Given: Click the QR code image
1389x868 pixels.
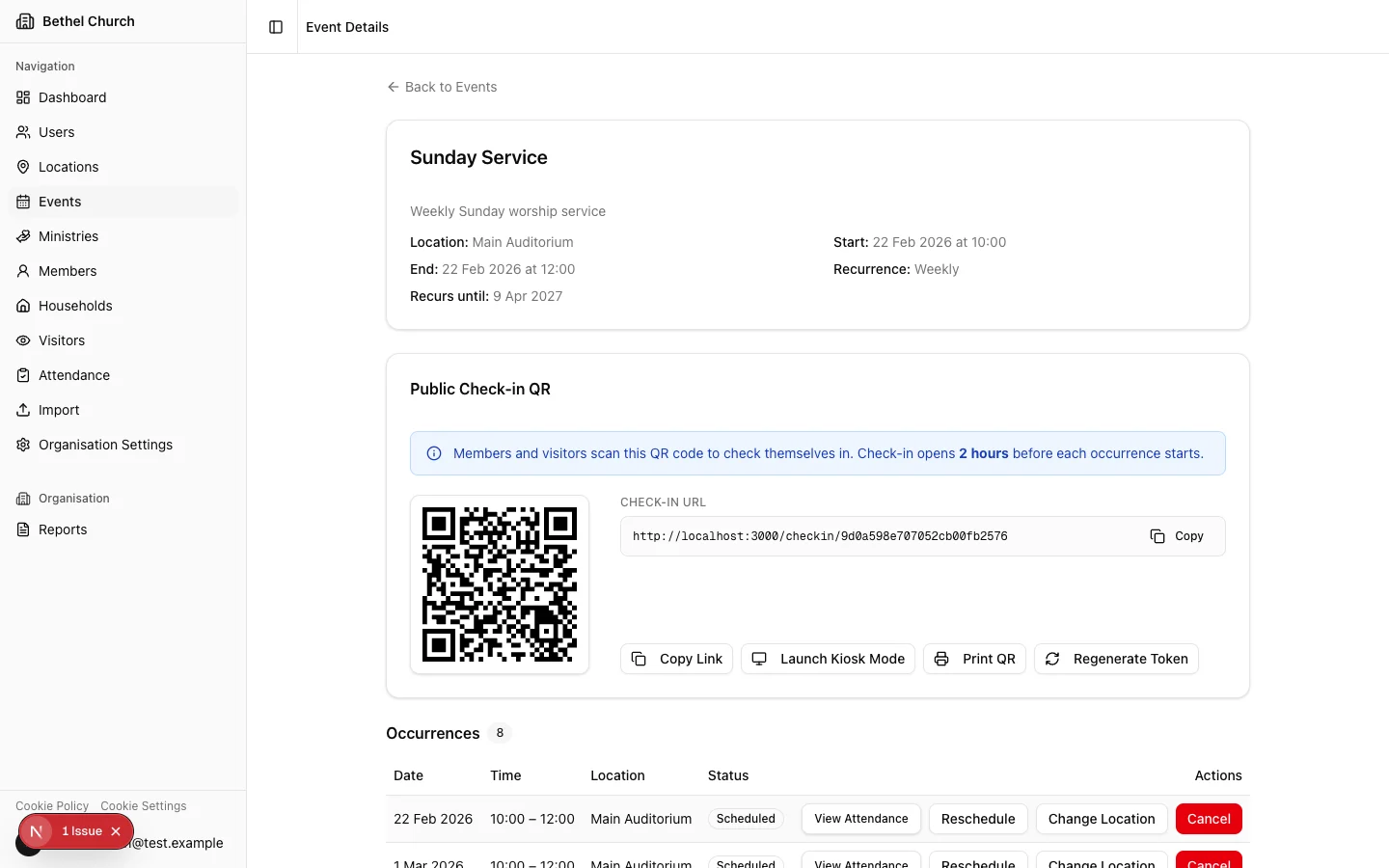Looking at the screenshot, I should tap(500, 584).
